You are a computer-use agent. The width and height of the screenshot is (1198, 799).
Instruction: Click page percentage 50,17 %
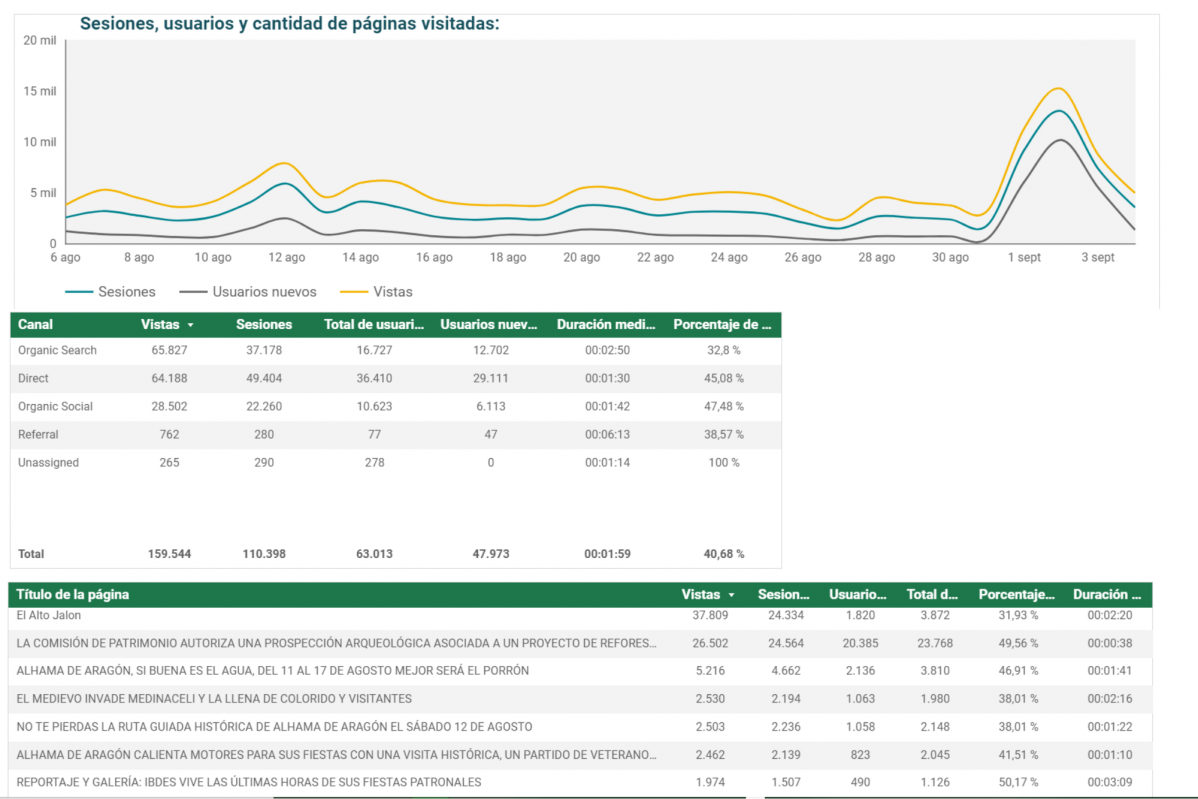[1018, 782]
